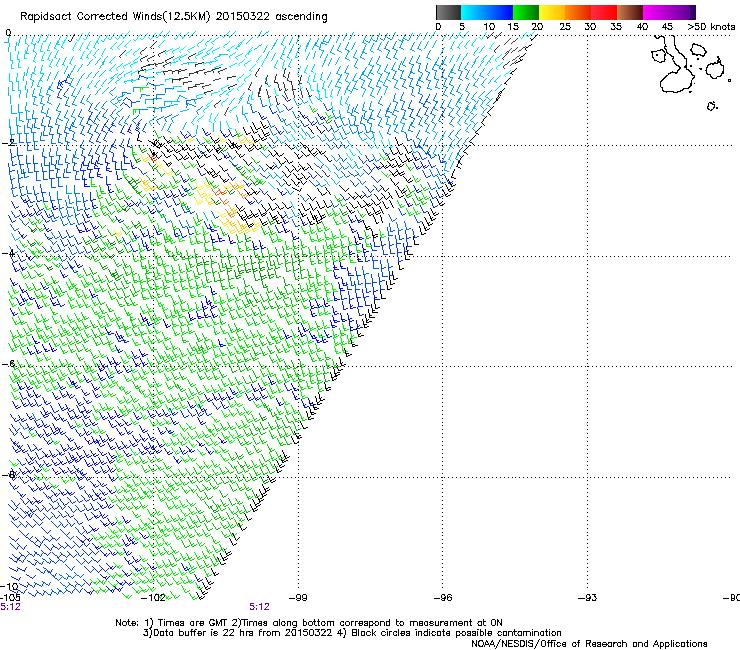Screen dimensions: 740x650
Task: Click the Rapidscat Corrected Winds title text
Action: tap(174, 17)
